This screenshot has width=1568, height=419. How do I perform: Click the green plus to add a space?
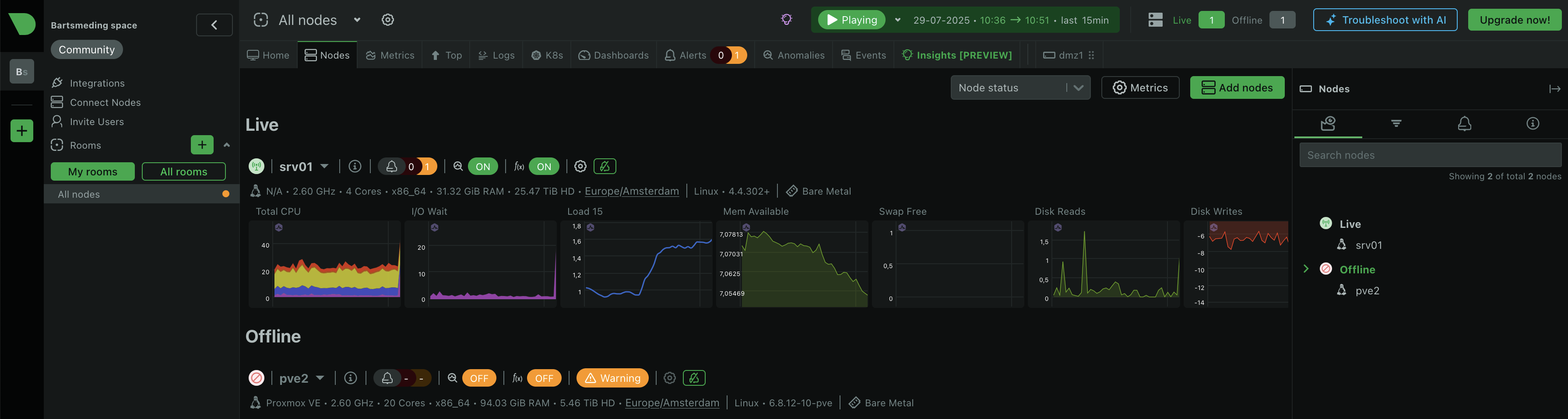(22, 131)
